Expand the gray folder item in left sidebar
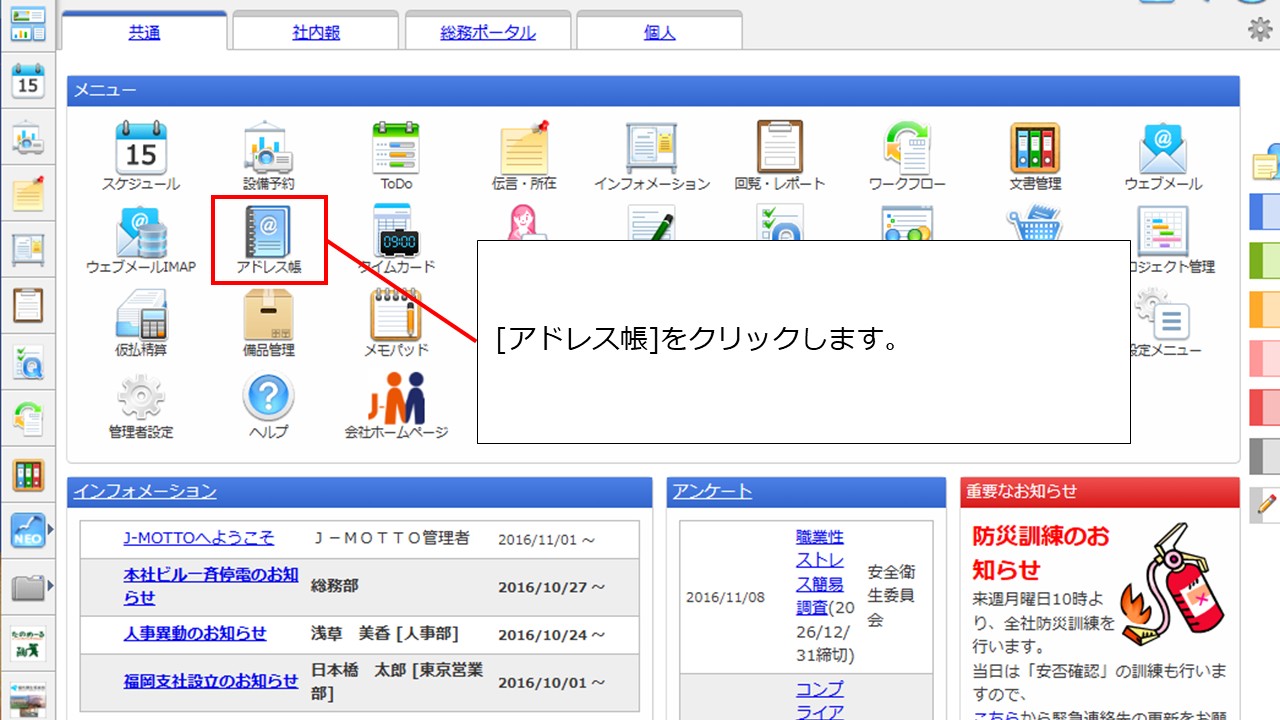 (30, 586)
